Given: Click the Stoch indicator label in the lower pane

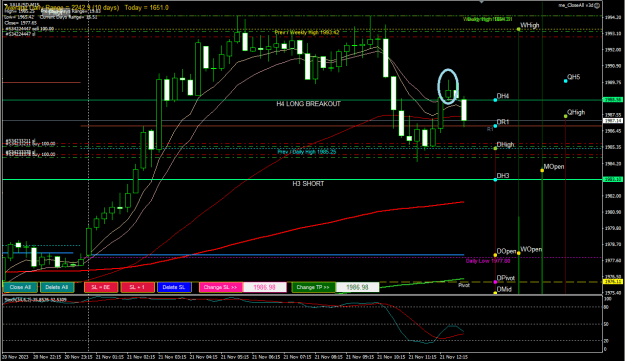Looking at the screenshot, I should point(35,299).
